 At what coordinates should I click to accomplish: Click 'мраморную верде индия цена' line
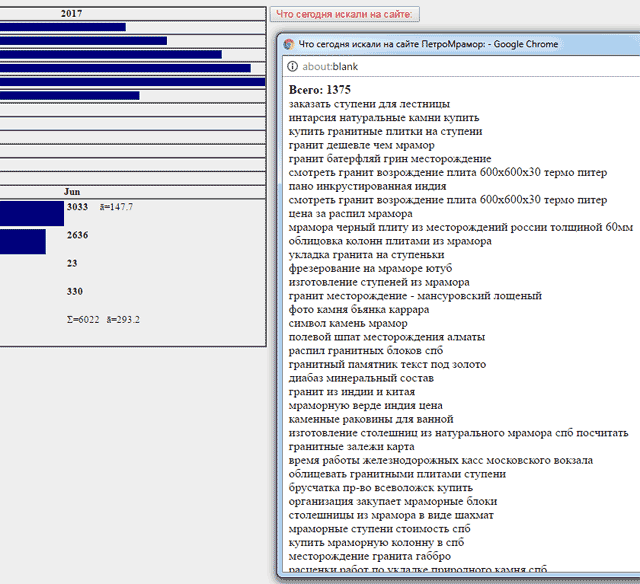click(365, 406)
